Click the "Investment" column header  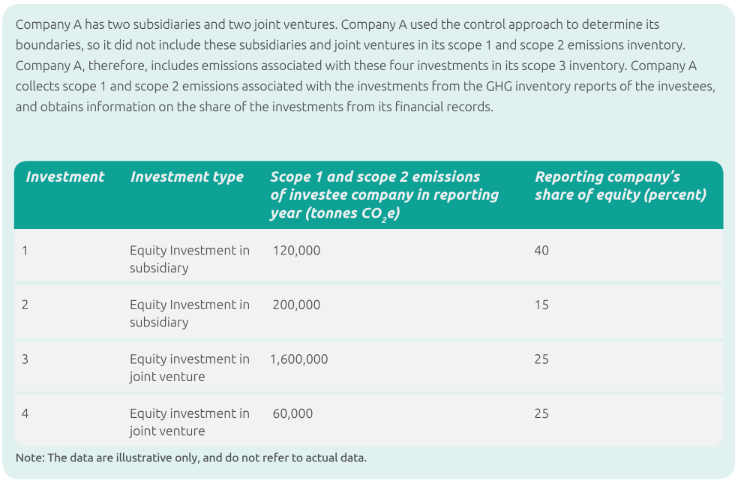pos(65,177)
